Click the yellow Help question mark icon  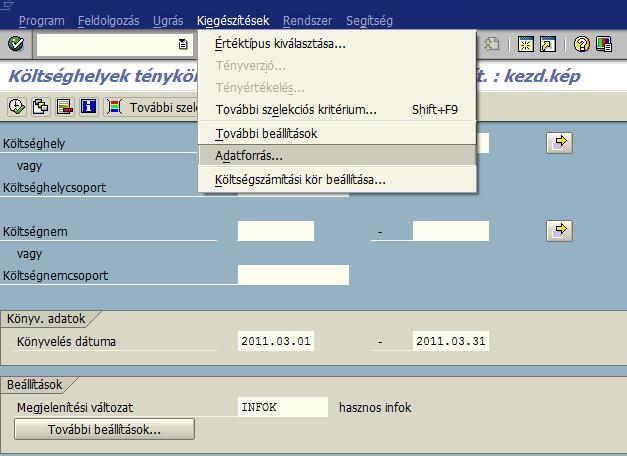[582, 44]
